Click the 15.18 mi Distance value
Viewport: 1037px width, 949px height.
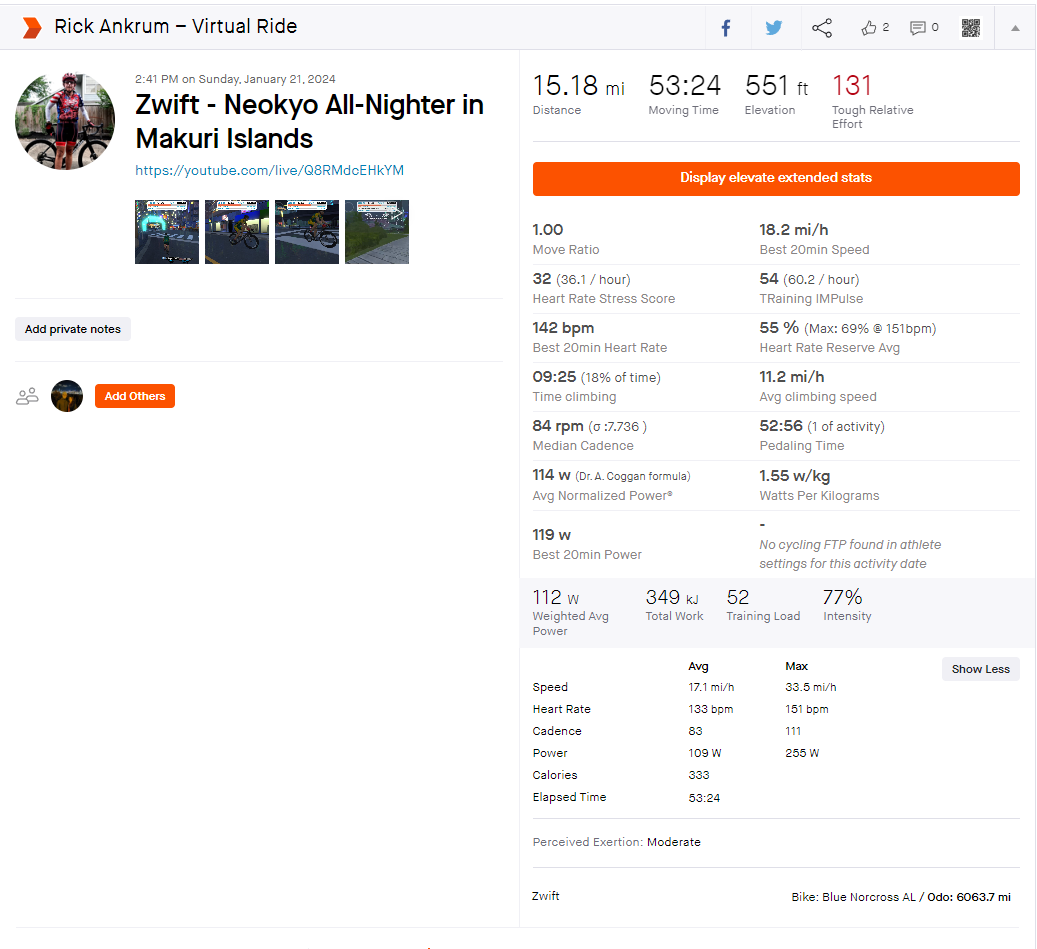point(579,85)
